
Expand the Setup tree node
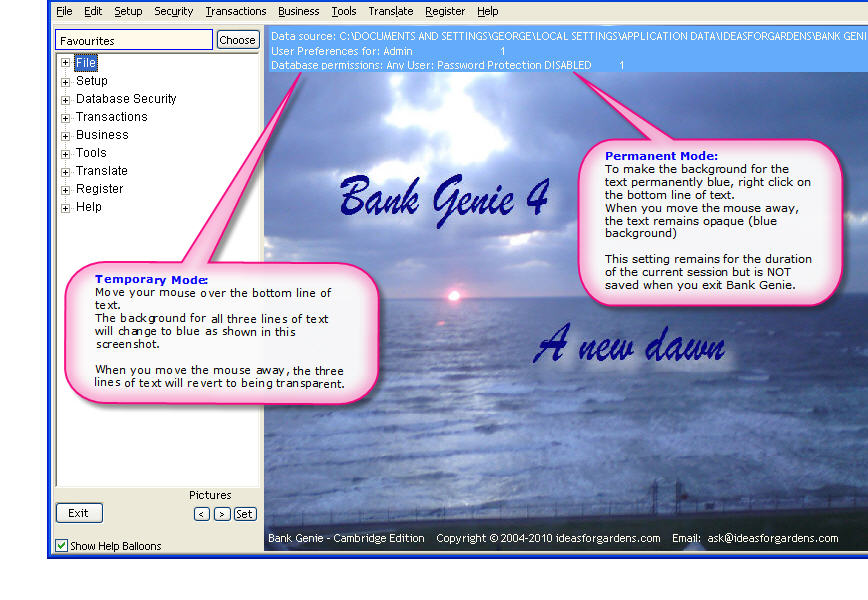(65, 82)
